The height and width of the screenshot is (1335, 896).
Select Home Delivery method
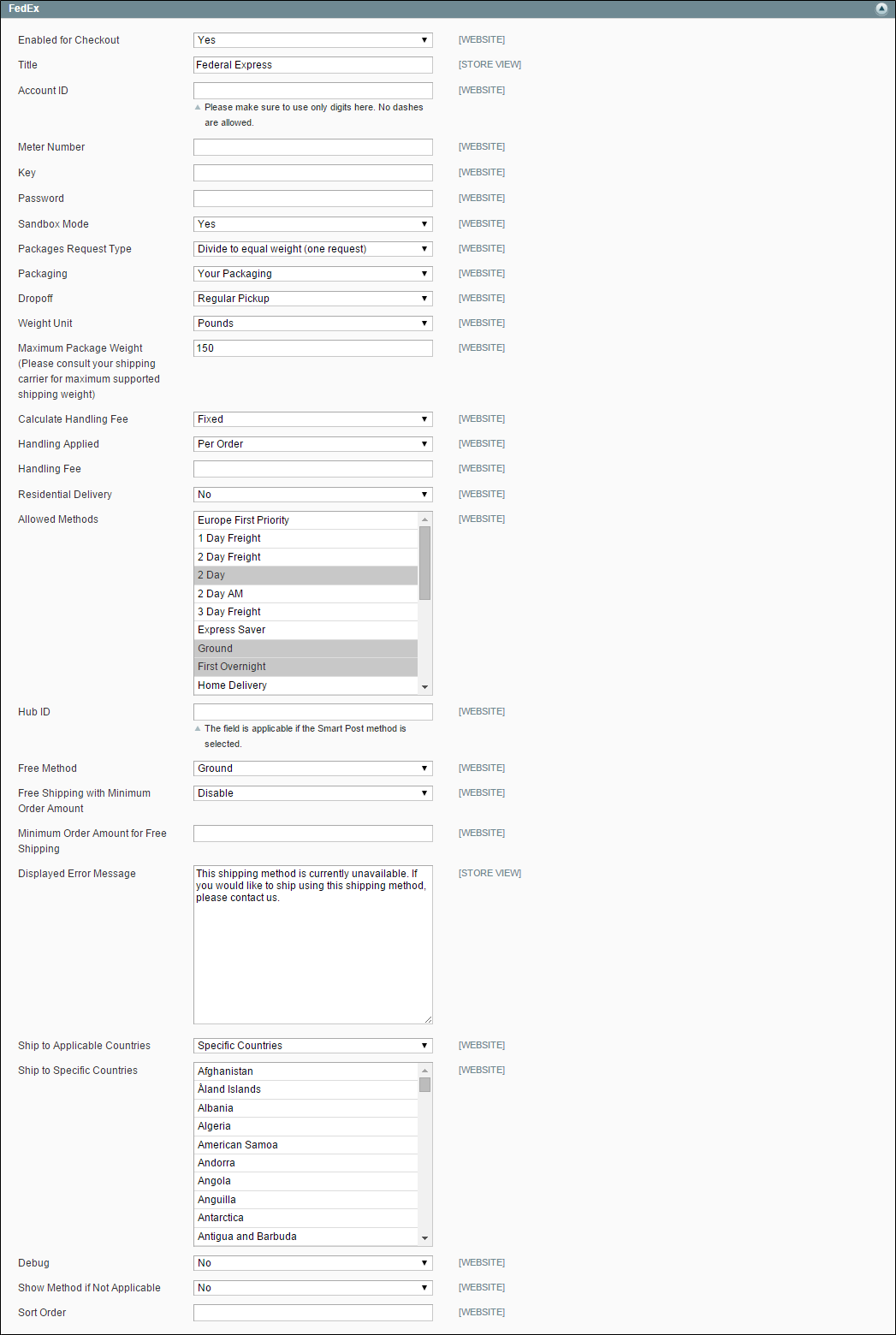click(x=306, y=685)
